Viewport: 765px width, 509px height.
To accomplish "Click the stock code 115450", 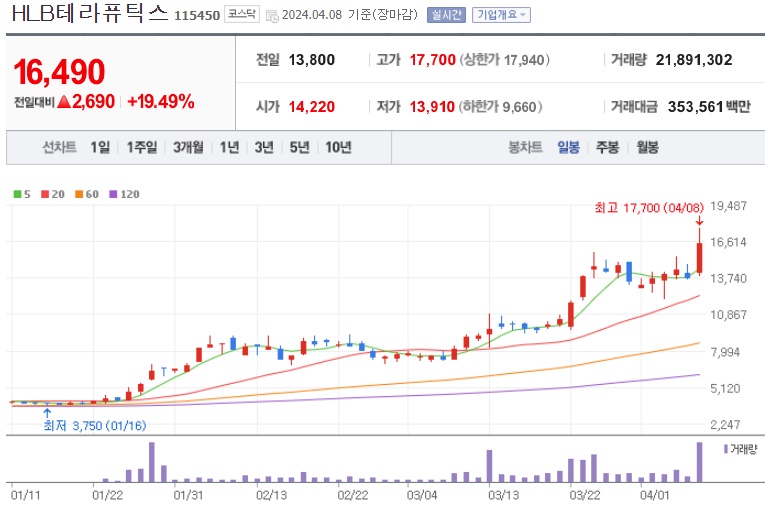I will pos(197,16).
